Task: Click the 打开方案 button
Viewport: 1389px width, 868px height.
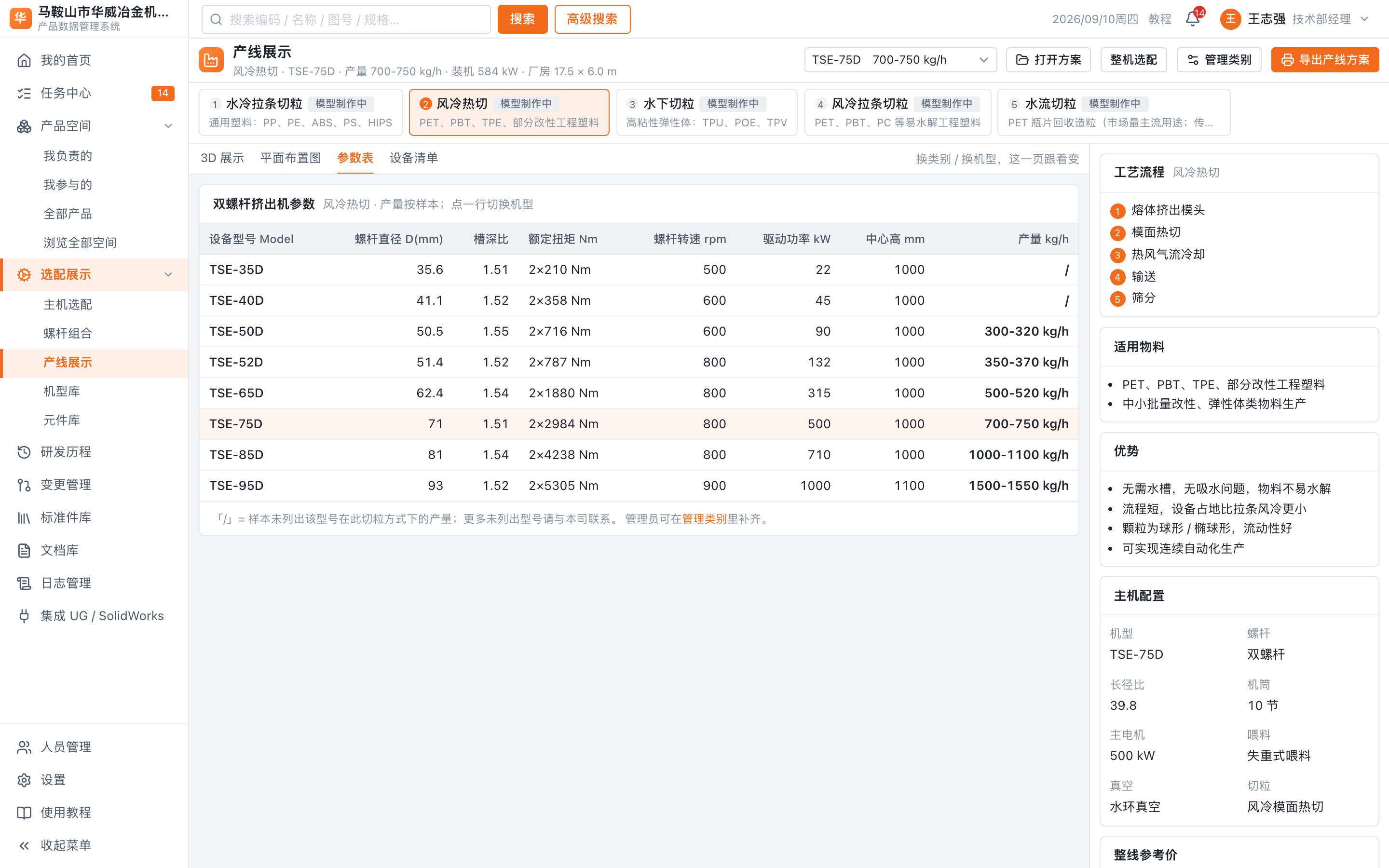Action: 1048,60
